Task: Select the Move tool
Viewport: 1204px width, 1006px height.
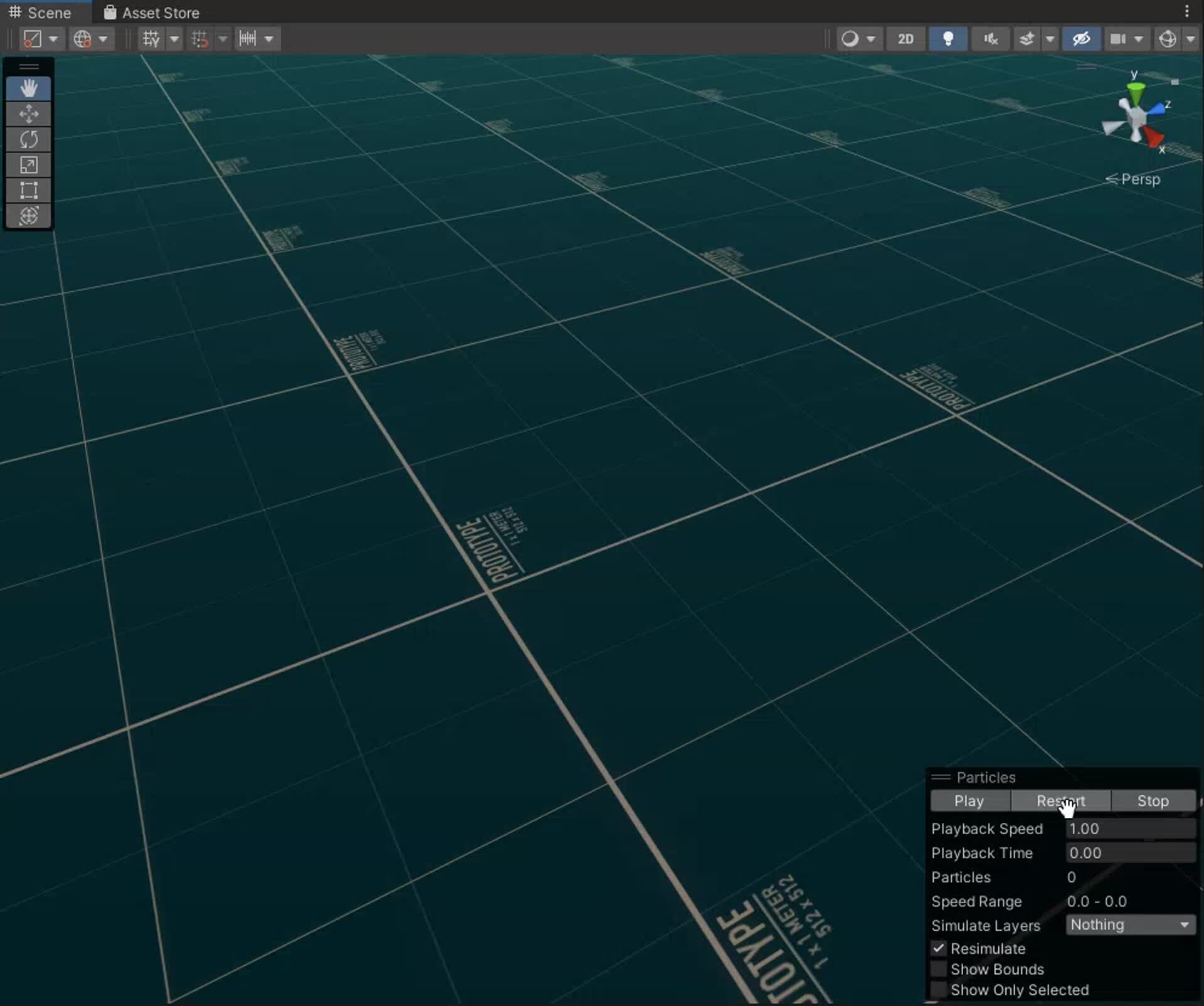Action: (29, 114)
